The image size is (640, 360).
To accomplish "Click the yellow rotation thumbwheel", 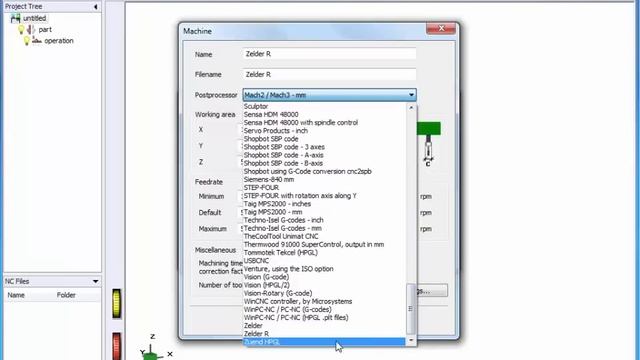I will 117,304.
